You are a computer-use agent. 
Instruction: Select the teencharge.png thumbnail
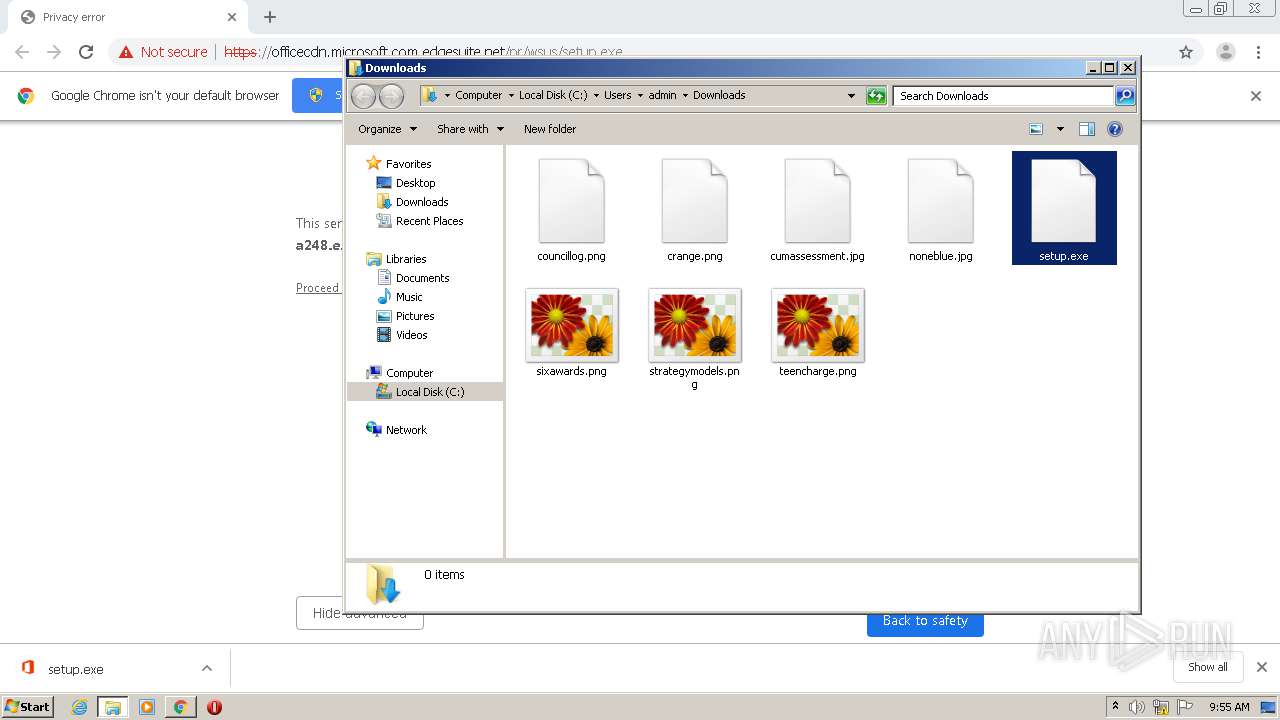(x=817, y=325)
